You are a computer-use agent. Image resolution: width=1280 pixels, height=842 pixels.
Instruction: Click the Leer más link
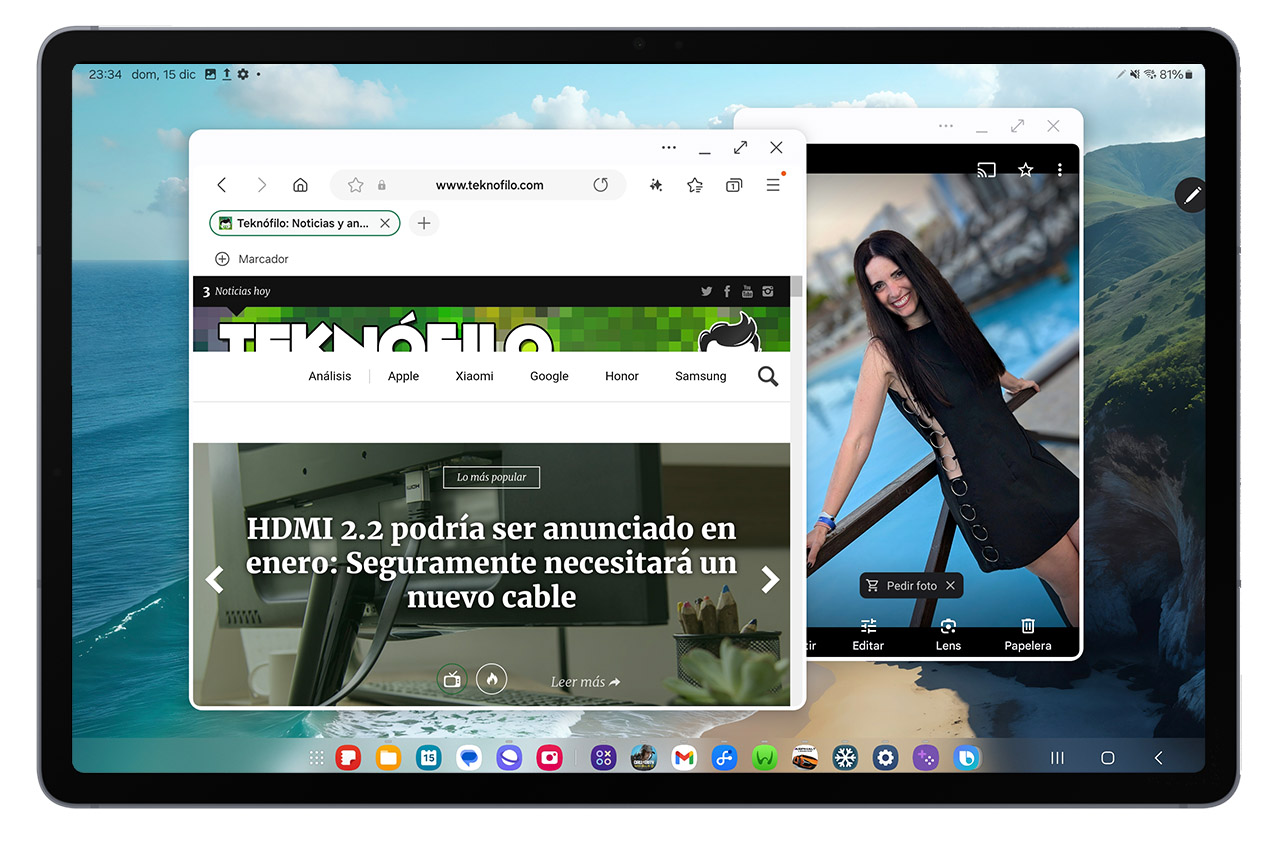585,682
